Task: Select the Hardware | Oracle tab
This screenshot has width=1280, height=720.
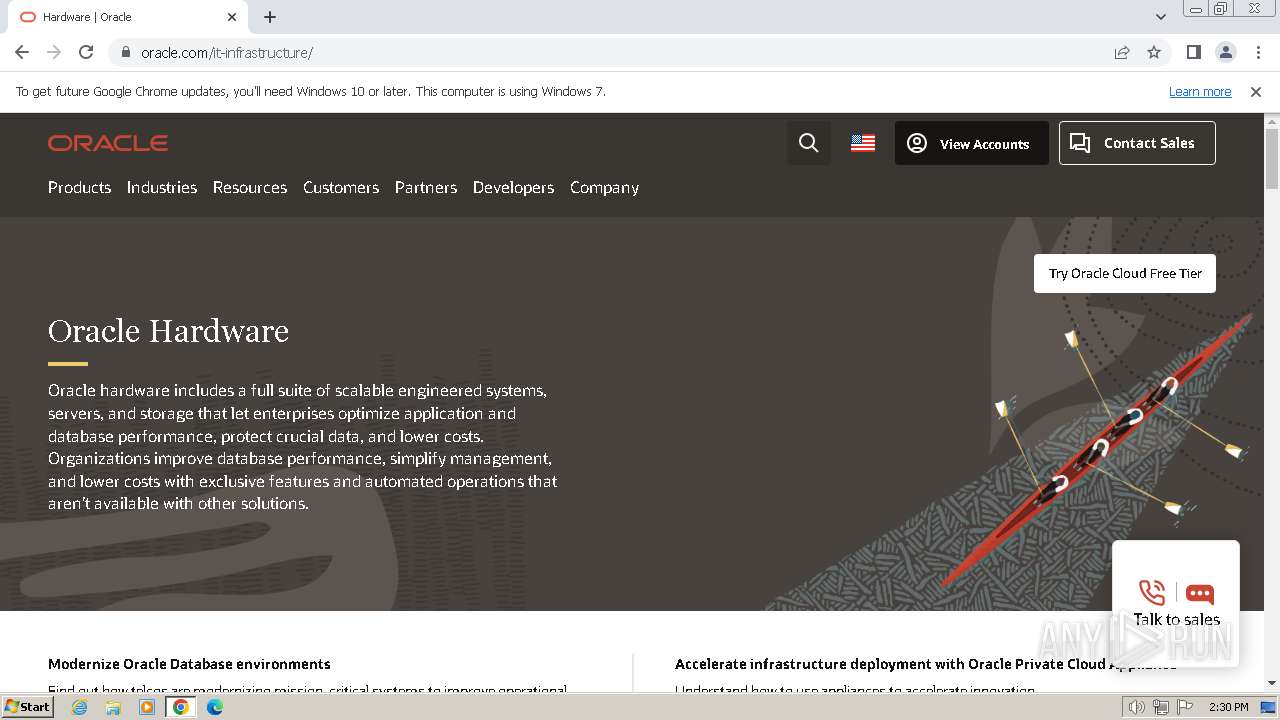Action: pos(128,17)
